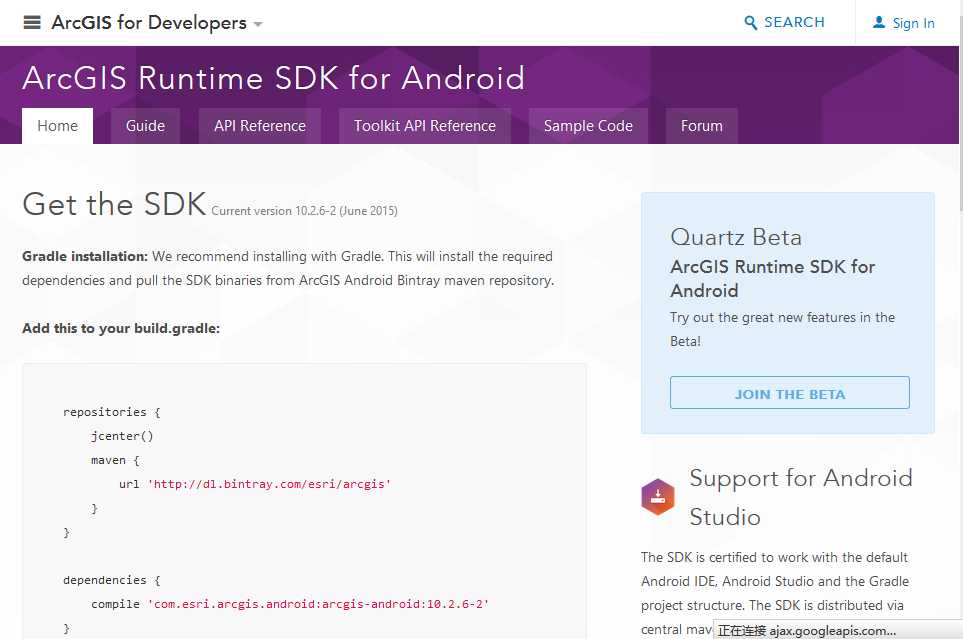Click the Gradle installation bold label
The width and height of the screenshot is (963, 639).
tap(85, 256)
